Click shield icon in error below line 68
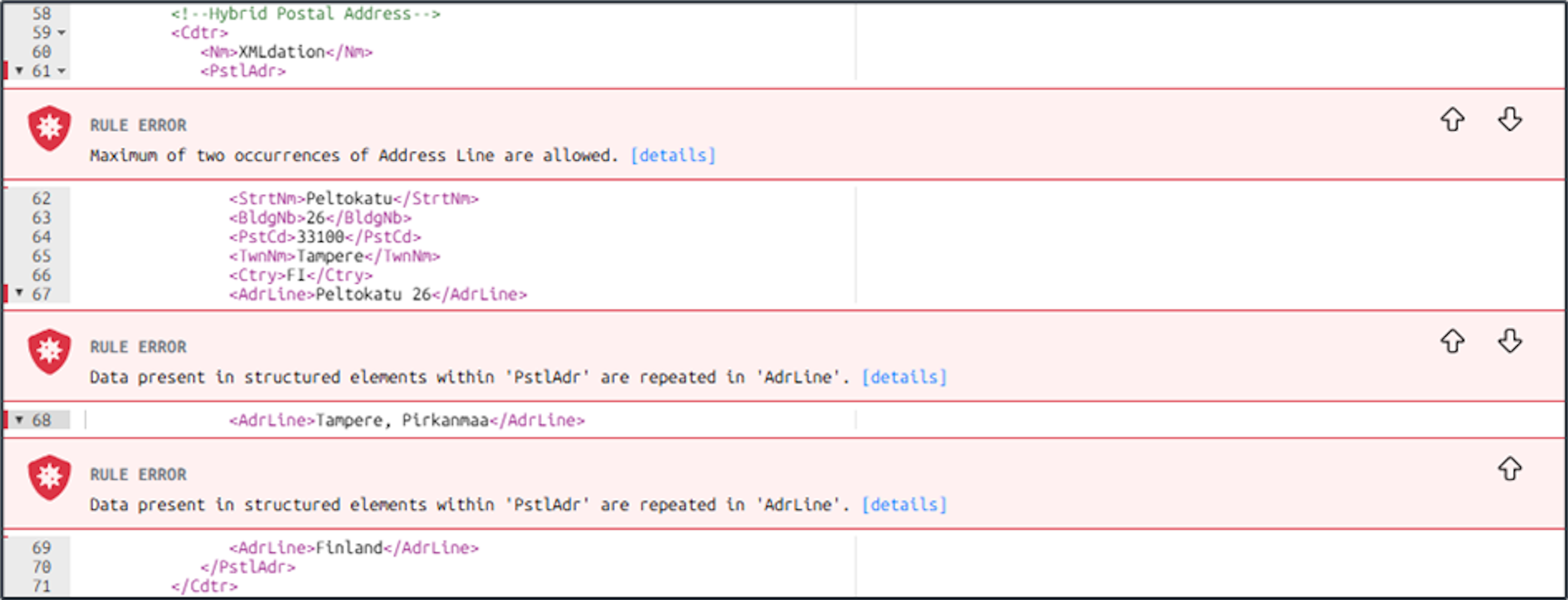This screenshot has width=1568, height=600. point(49,478)
